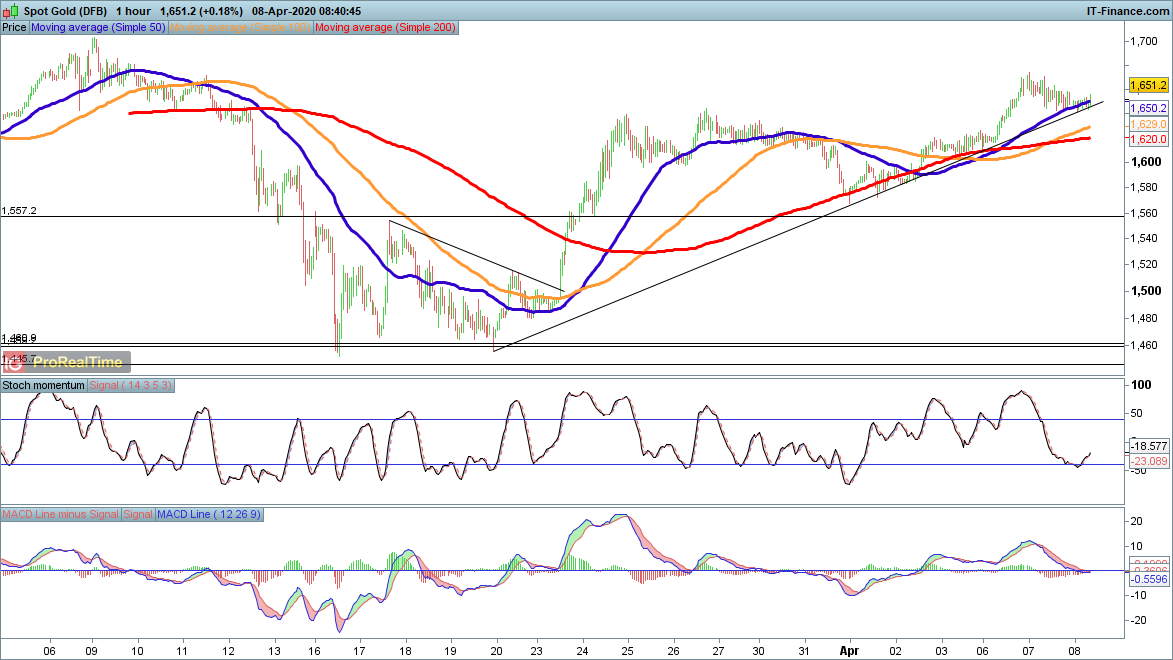Click the 31 date marker on the time axis
The width and height of the screenshot is (1173, 660).
tap(804, 651)
